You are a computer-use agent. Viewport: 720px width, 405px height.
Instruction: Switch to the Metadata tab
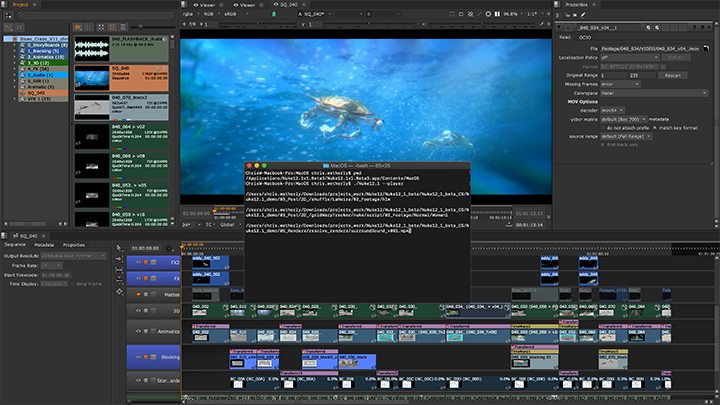pos(43,244)
